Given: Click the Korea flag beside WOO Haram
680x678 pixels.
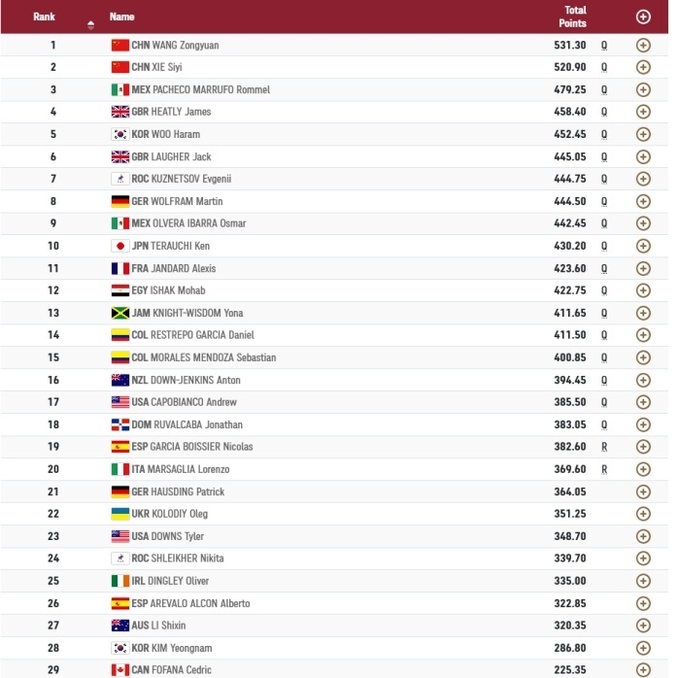Looking at the screenshot, I should pos(120,134).
